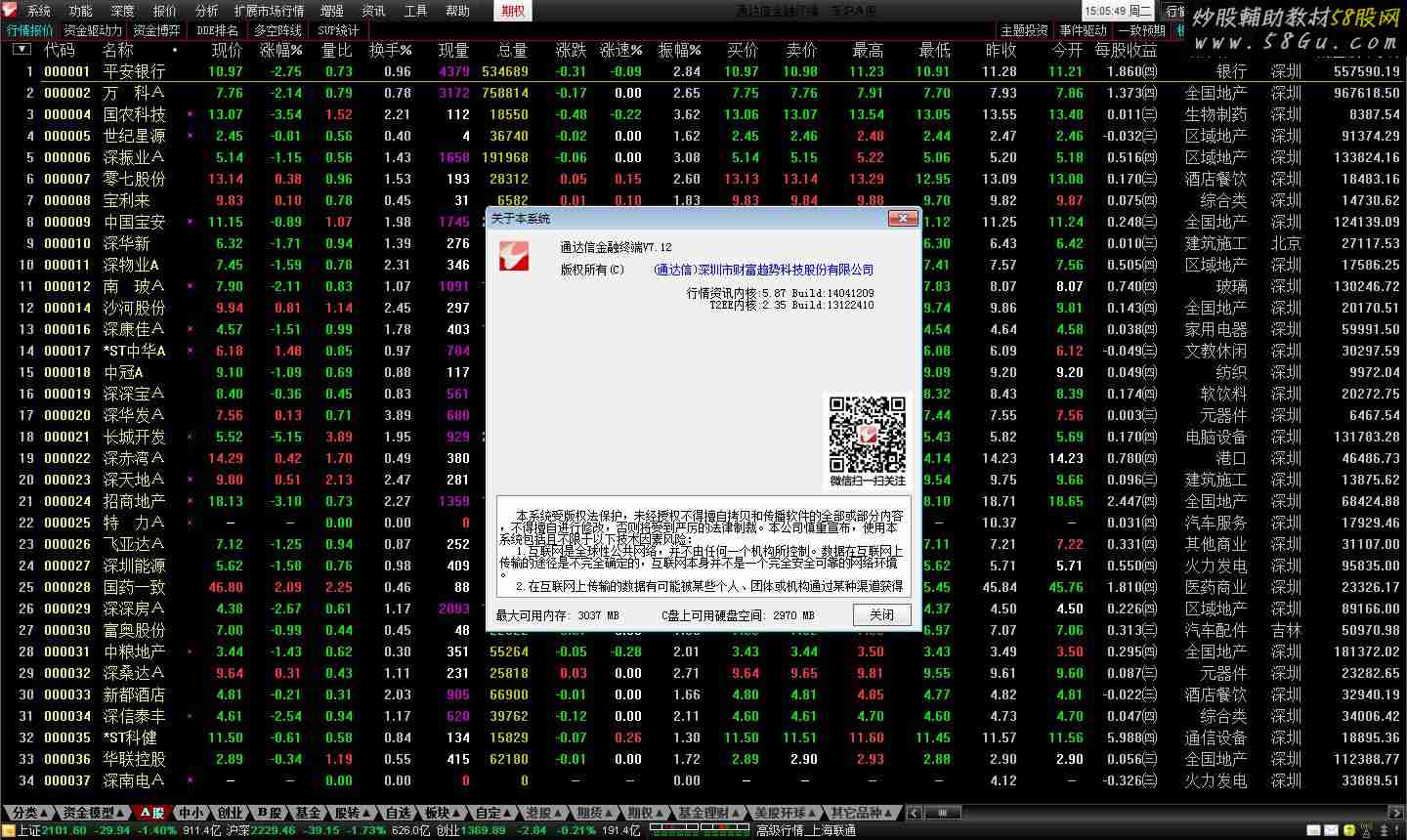This screenshot has width=1407, height=840.
Task: Open the 资讯 menu
Action: pos(373,11)
